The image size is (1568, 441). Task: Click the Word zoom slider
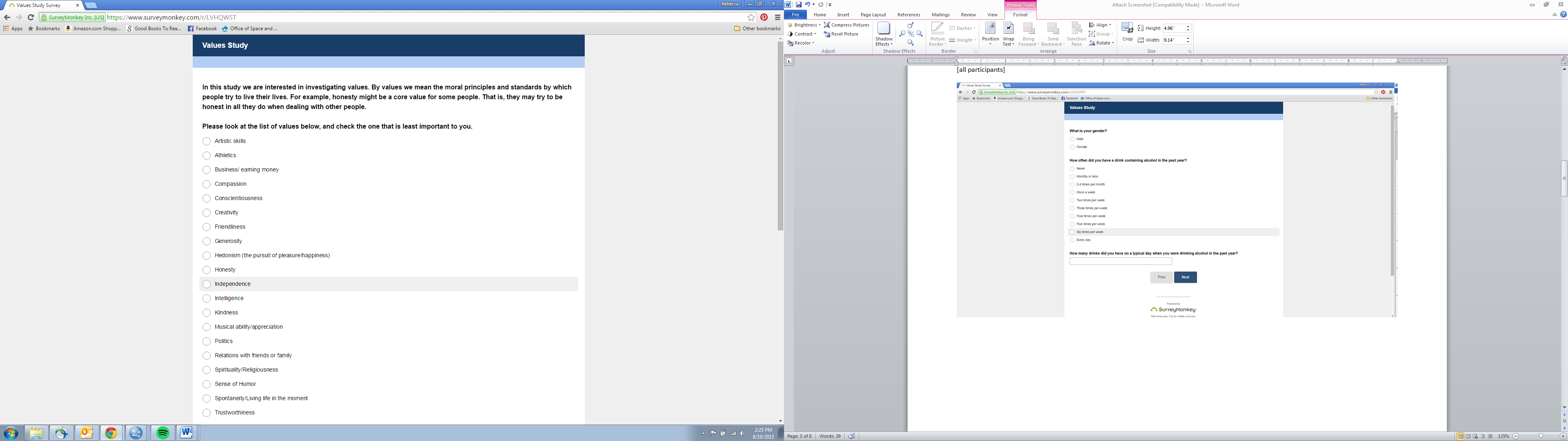tap(1540, 436)
